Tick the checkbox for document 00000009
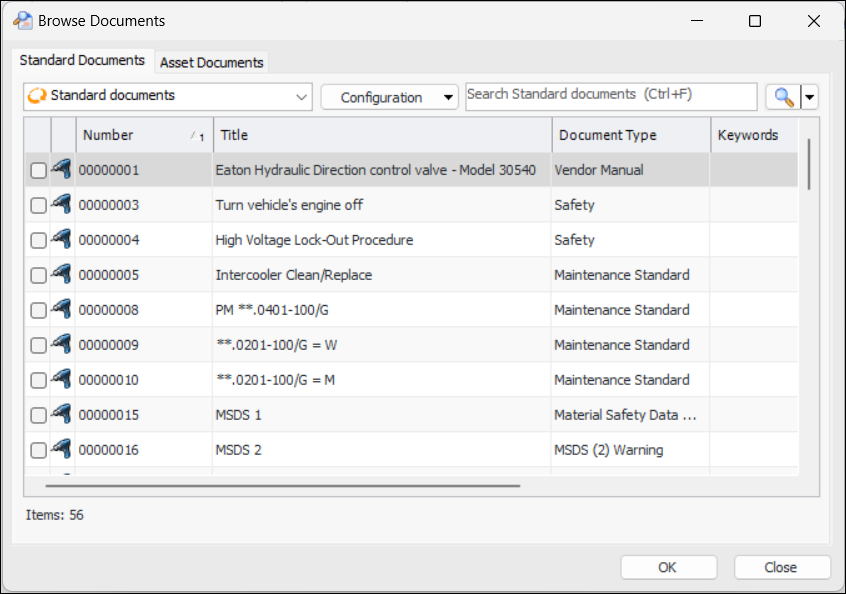846x594 pixels. 38,346
